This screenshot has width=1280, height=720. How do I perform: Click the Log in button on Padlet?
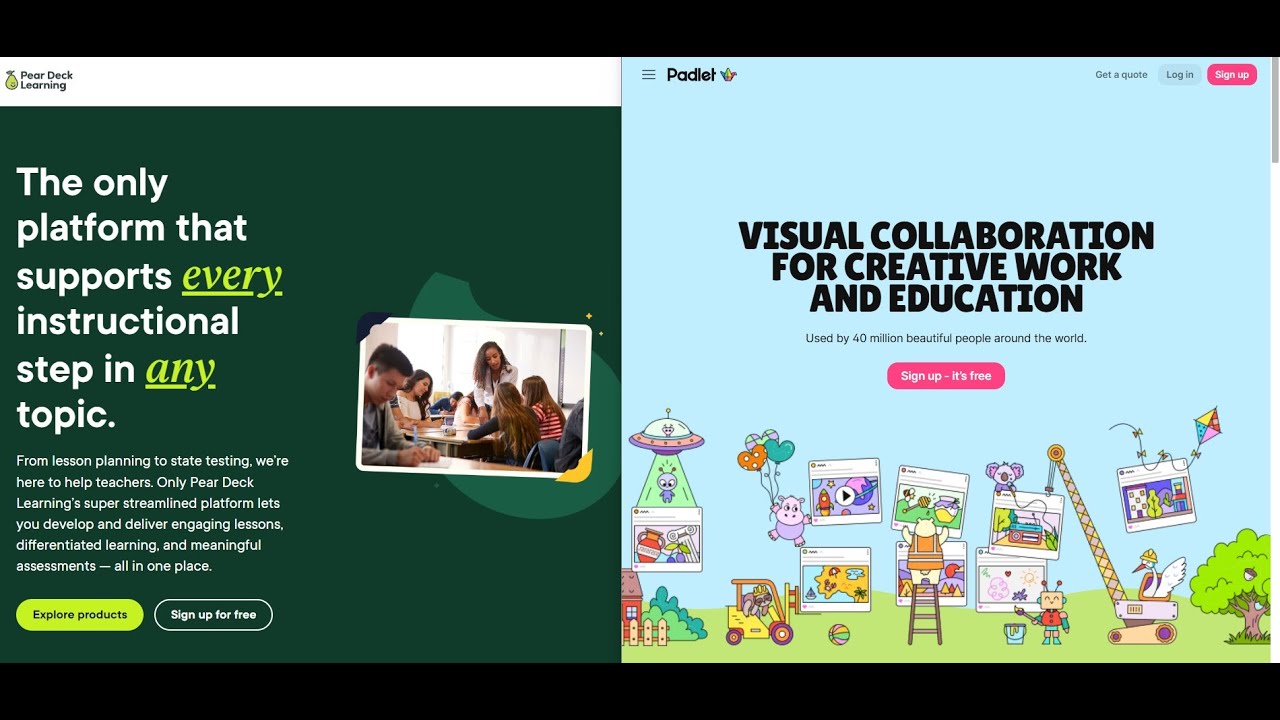pyautogui.click(x=1180, y=75)
